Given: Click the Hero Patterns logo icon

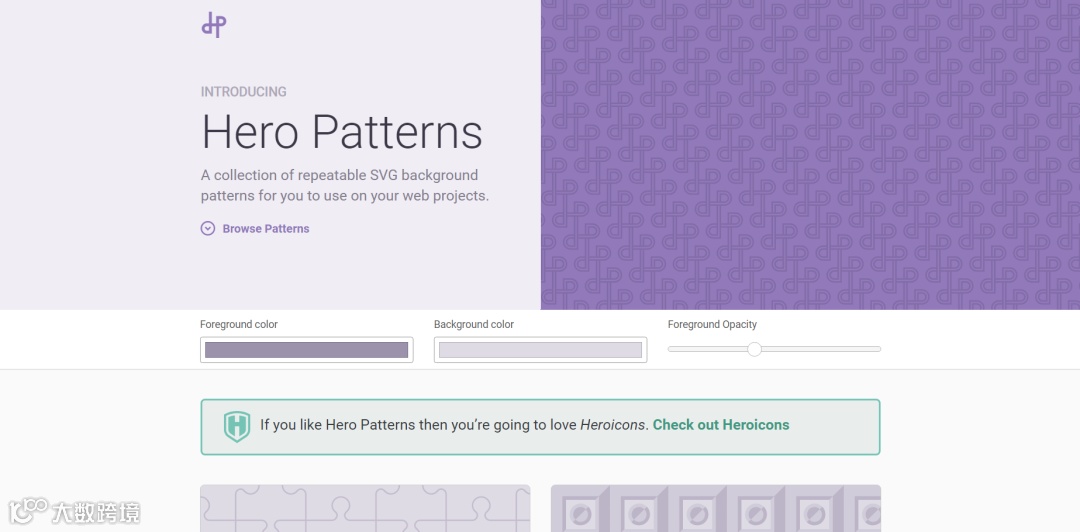Looking at the screenshot, I should [x=214, y=25].
